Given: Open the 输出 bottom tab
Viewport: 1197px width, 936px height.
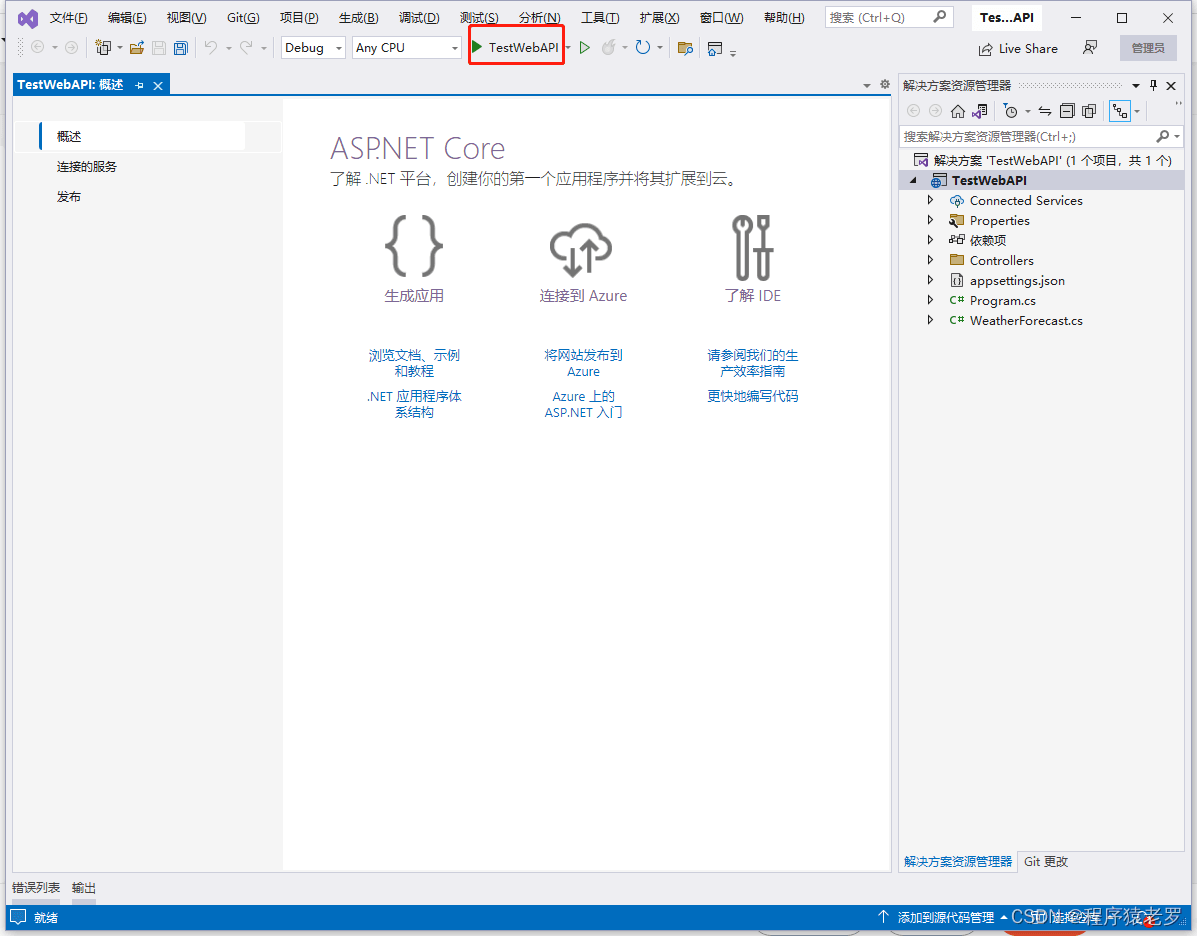Looking at the screenshot, I should (x=84, y=888).
